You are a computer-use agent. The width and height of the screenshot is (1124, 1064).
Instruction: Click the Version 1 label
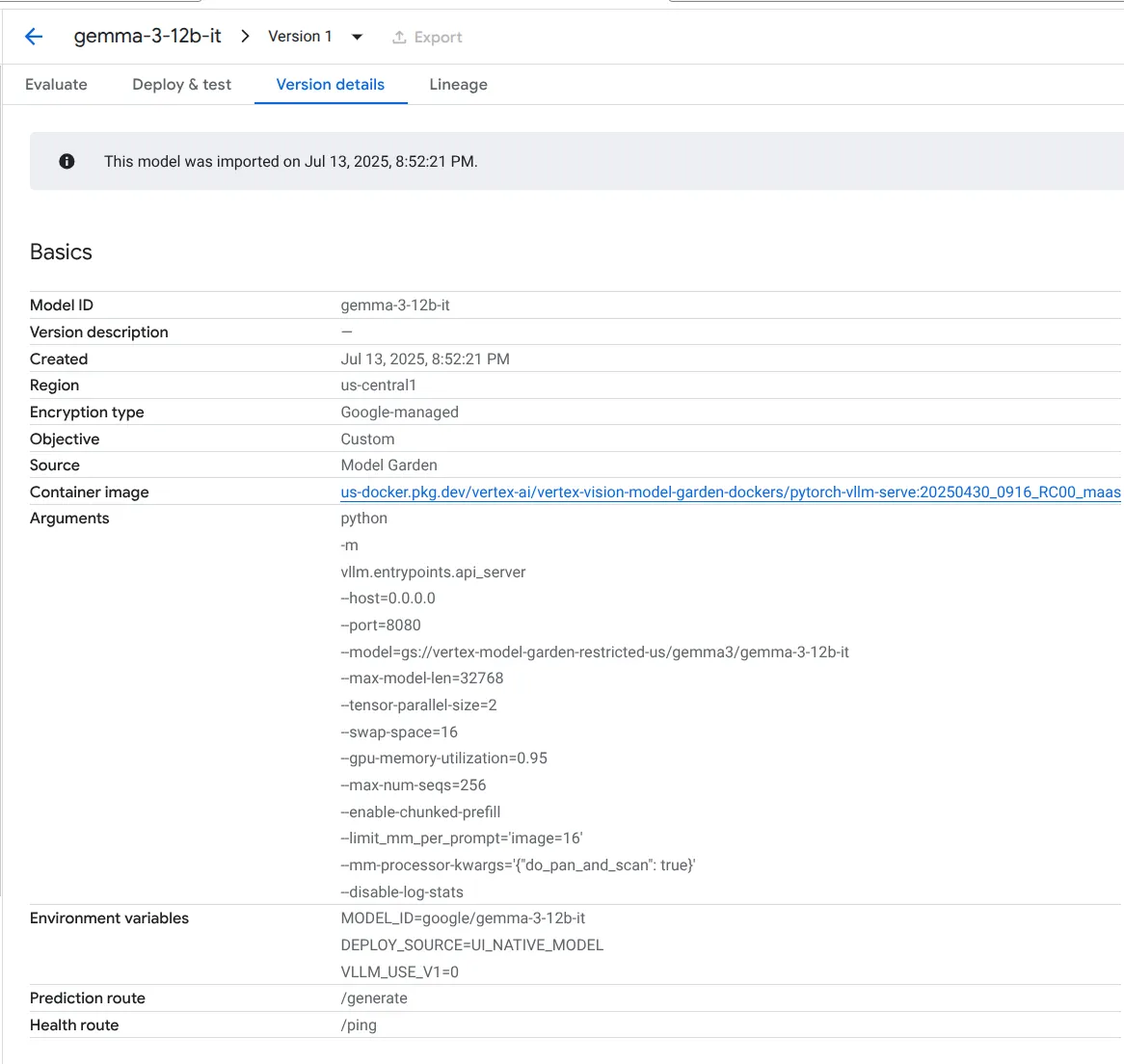point(300,37)
